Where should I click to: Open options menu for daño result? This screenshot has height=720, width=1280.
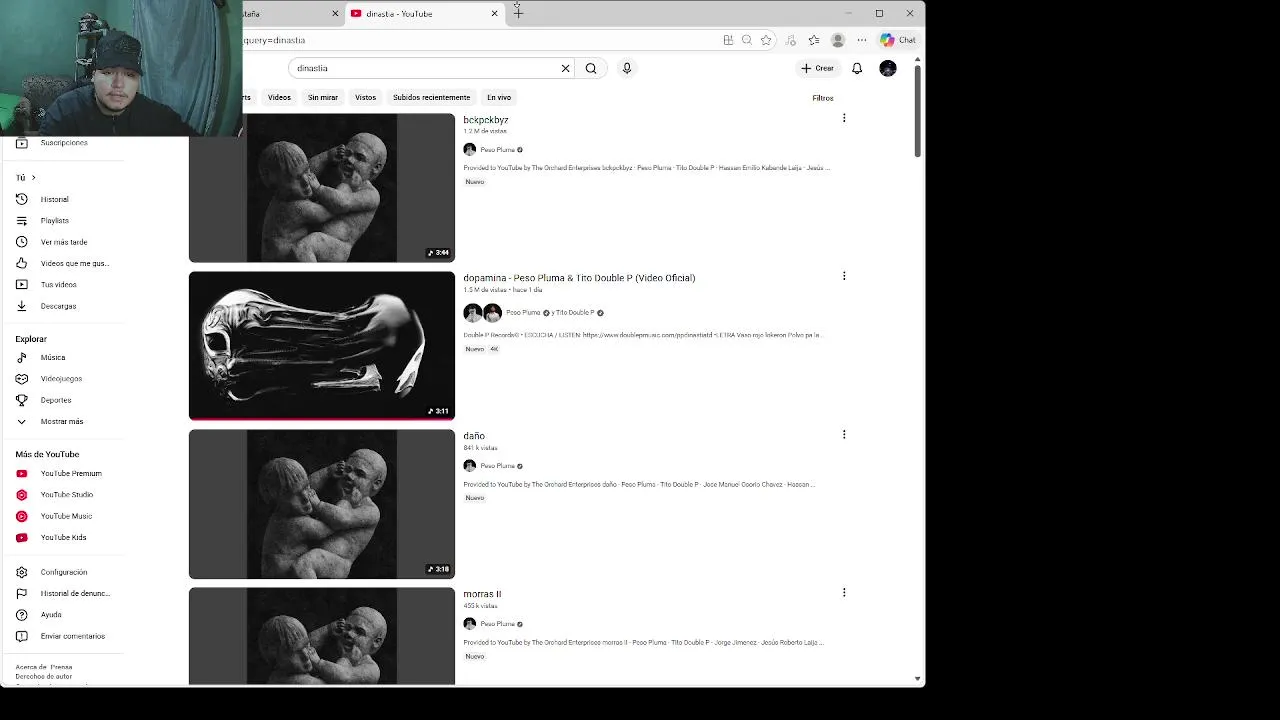click(x=844, y=434)
